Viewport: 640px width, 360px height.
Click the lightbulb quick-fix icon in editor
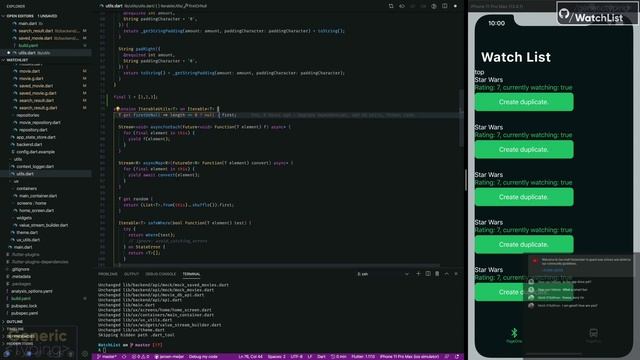(x=117, y=109)
